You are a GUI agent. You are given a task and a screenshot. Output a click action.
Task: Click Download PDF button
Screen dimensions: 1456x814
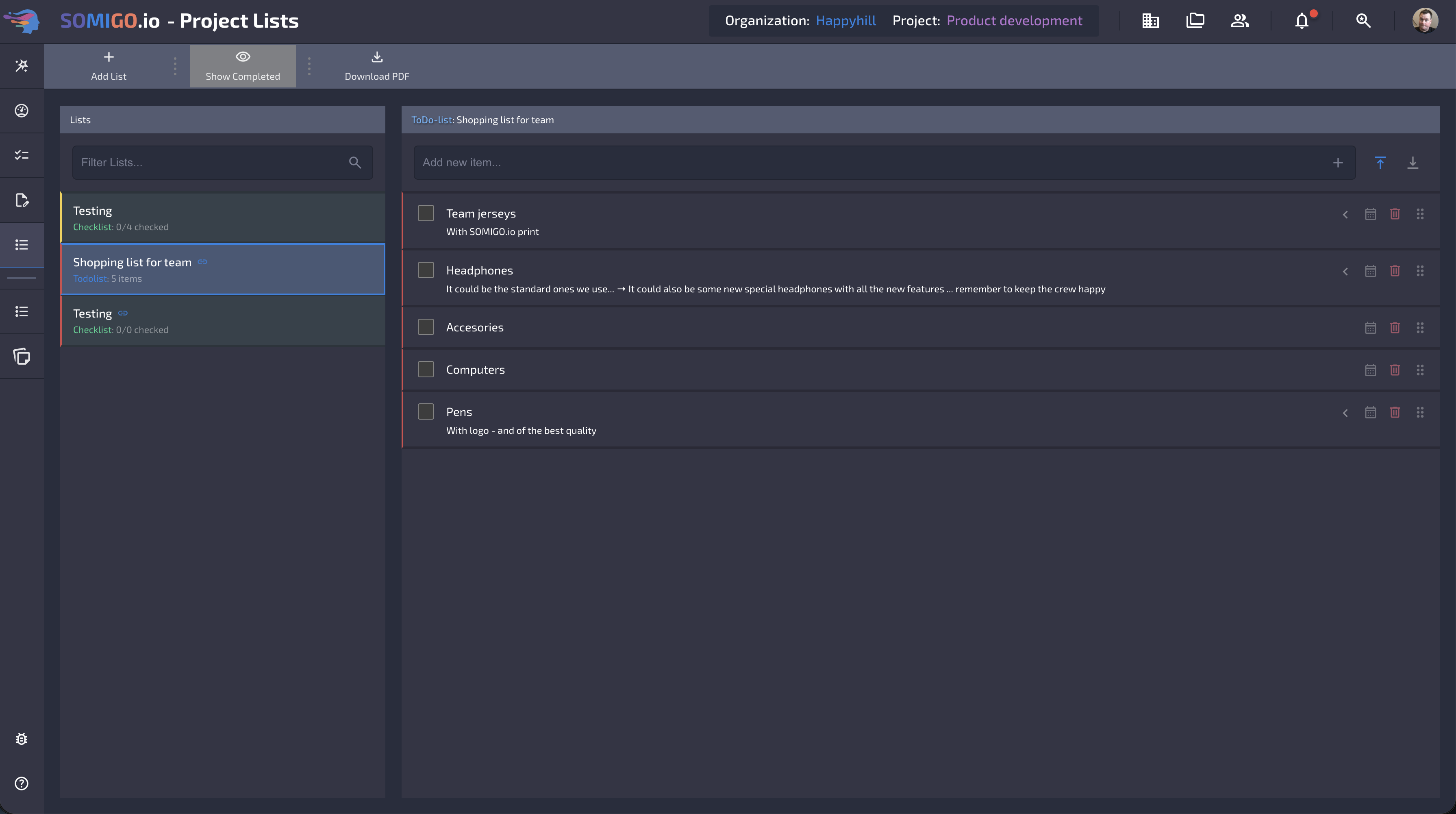click(377, 66)
